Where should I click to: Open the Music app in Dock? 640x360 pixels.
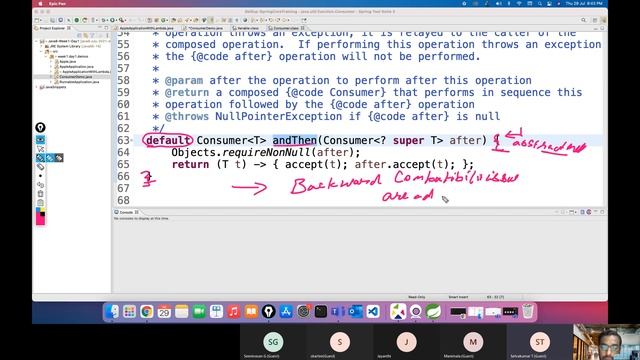(233, 312)
